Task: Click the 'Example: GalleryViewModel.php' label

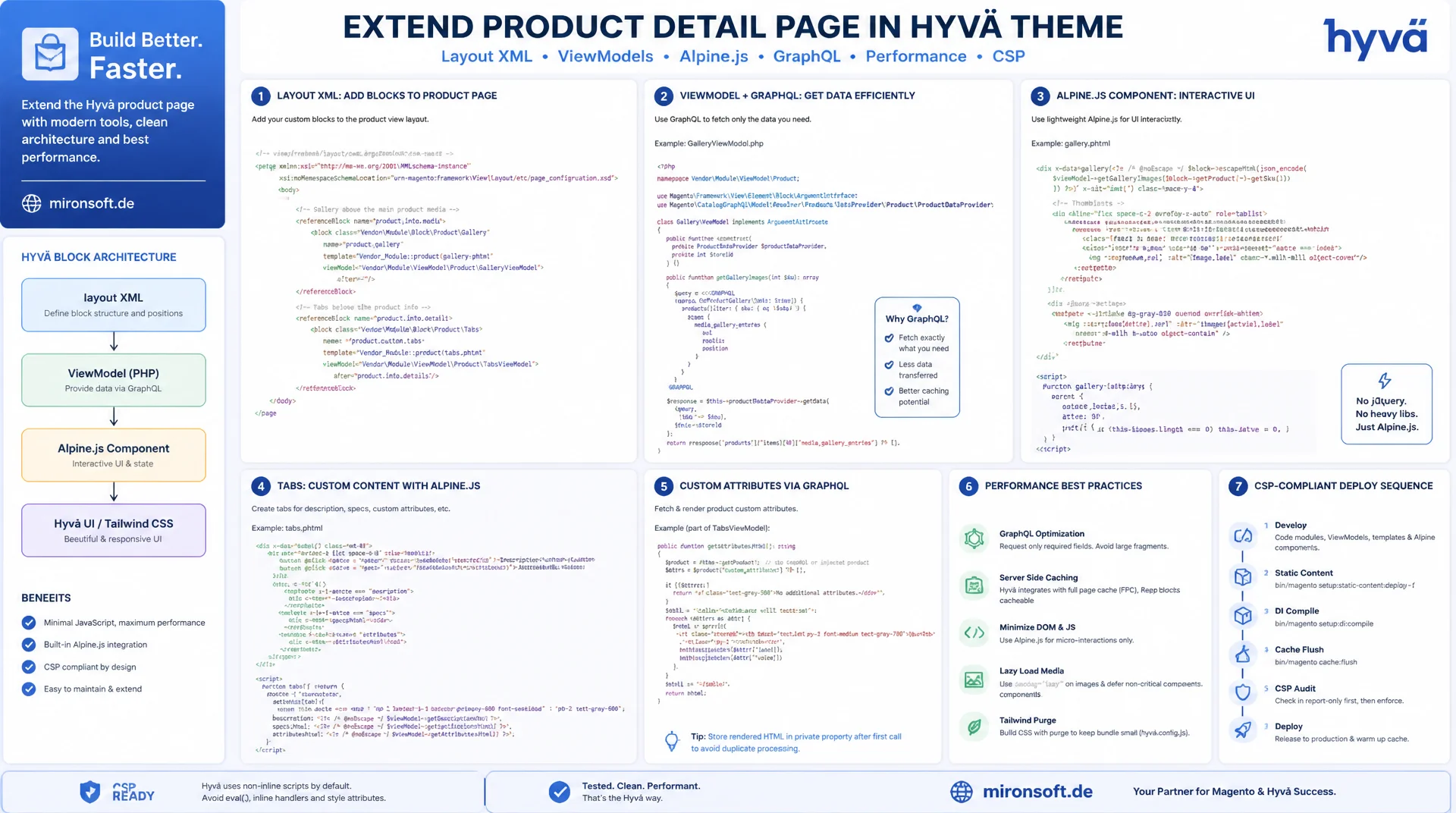Action: pyautogui.click(x=708, y=143)
